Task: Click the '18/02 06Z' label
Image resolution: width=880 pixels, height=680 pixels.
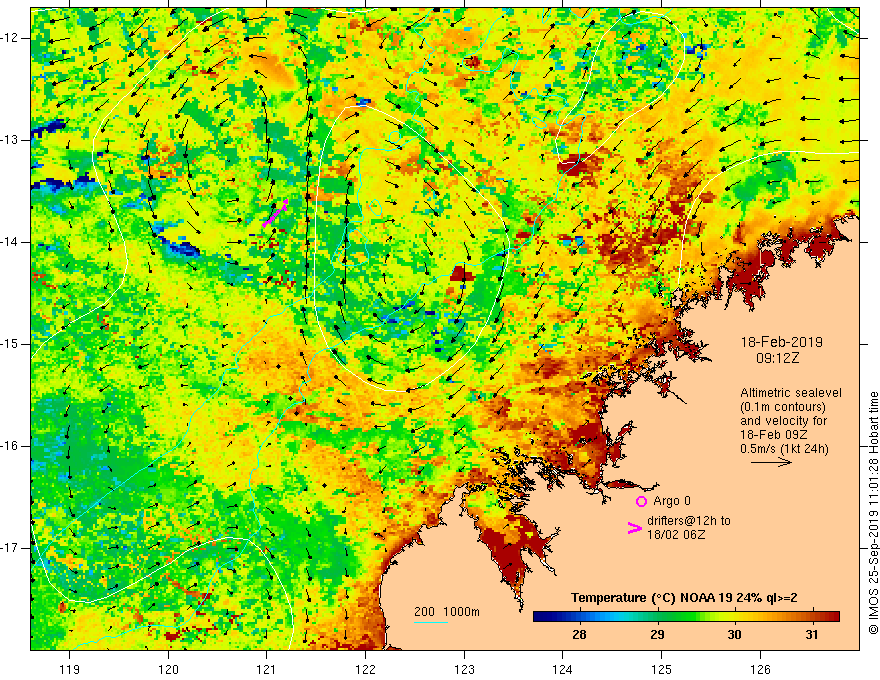Action: pos(676,535)
